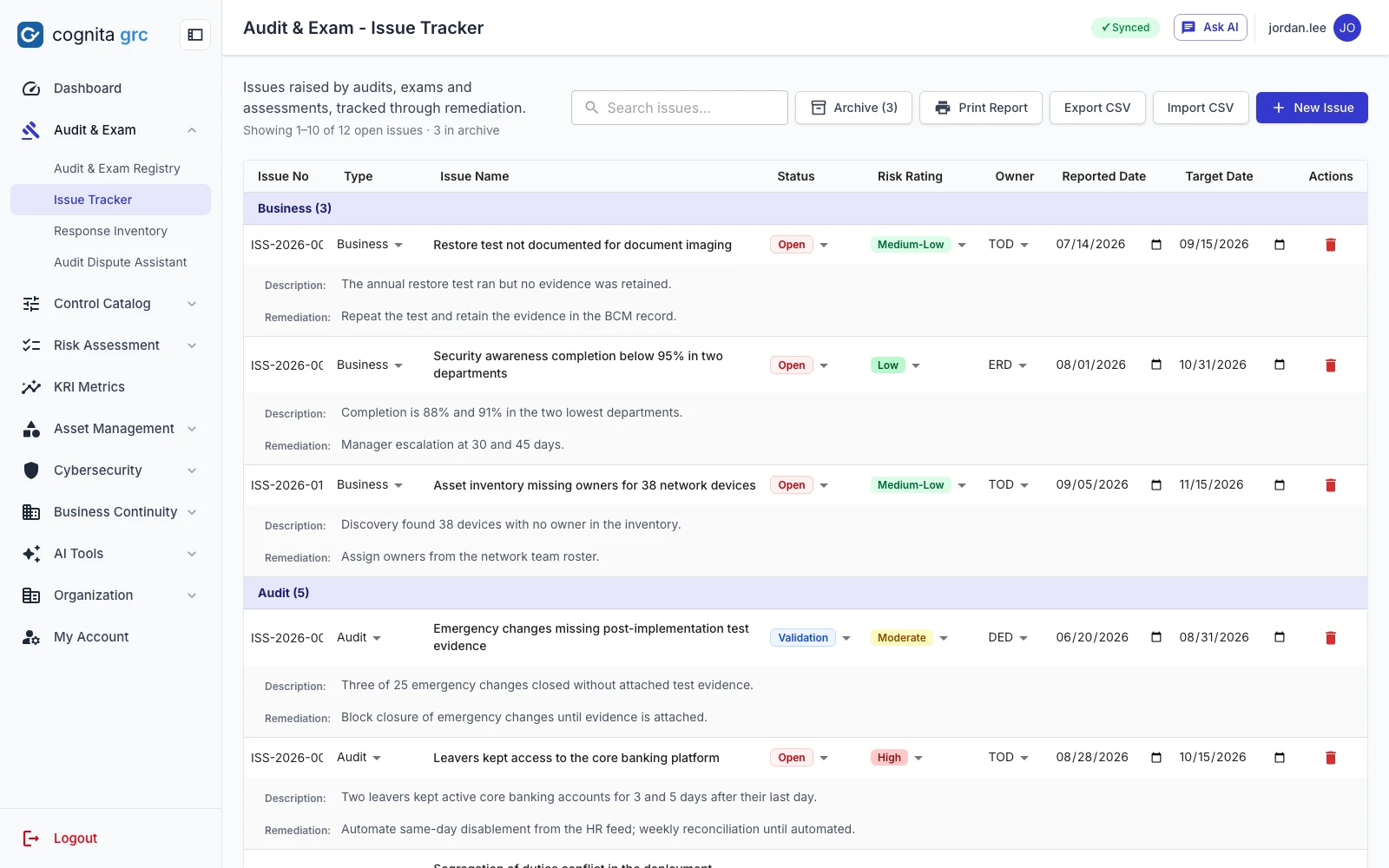The width and height of the screenshot is (1389, 868).
Task: Open Archive (3) issues
Action: 853,108
